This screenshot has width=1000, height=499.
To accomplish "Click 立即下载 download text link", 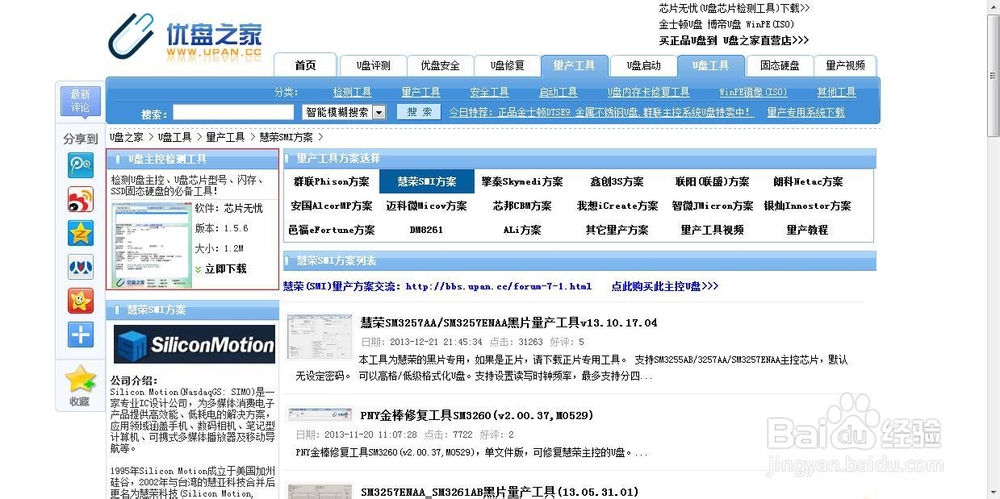I will click(226, 269).
